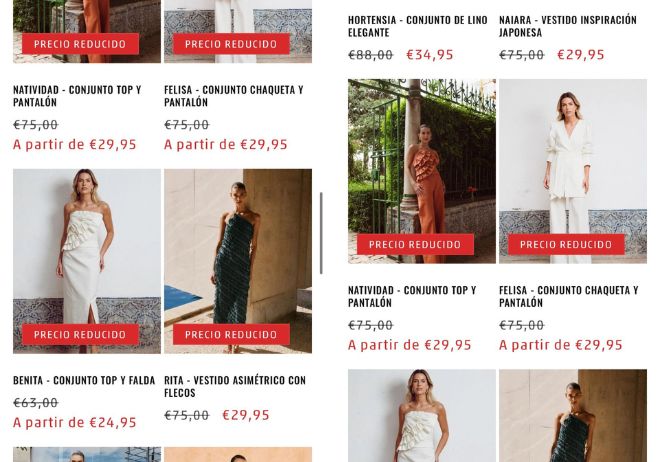Image resolution: width=660 pixels, height=462 pixels.
Task: Click the Hortensia sale price €34,95
Action: 430,55
